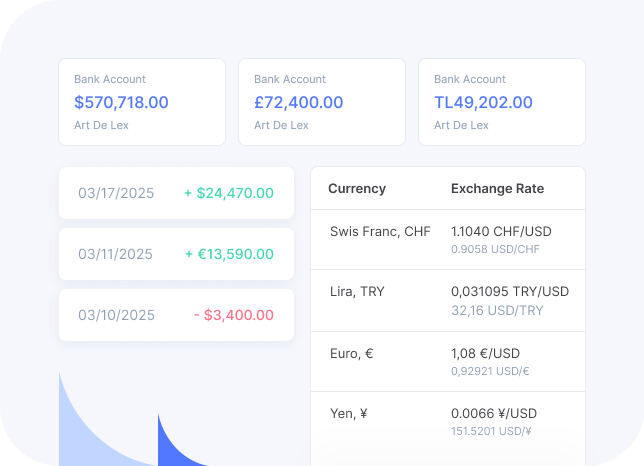Click Art De Lex under $570,718.00
This screenshot has height=466, width=644.
(x=101, y=125)
